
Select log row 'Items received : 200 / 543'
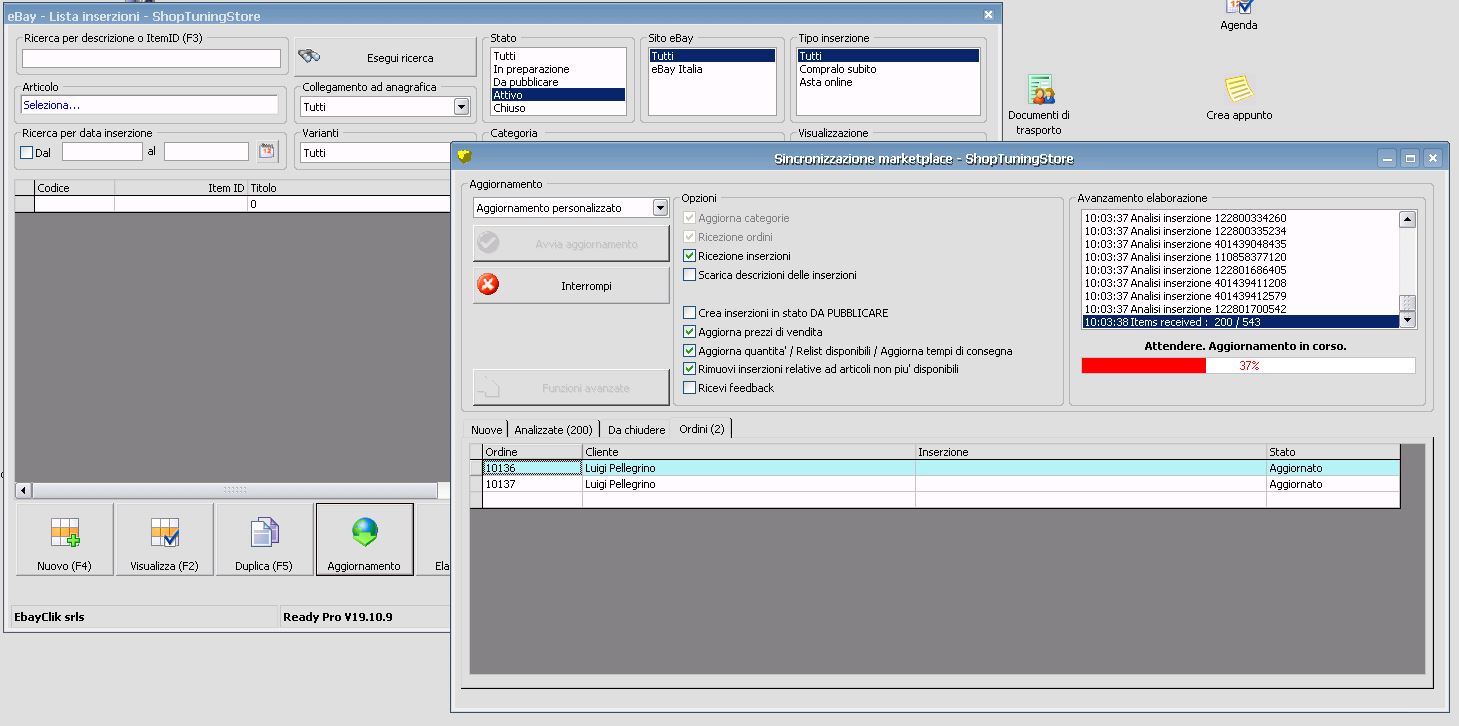1240,322
